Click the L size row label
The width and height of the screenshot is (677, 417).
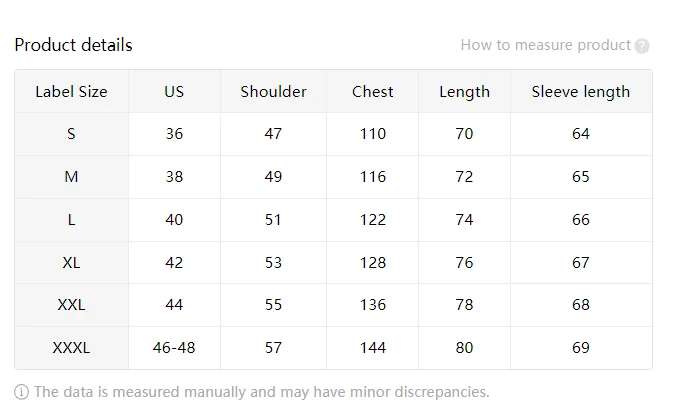click(x=71, y=220)
